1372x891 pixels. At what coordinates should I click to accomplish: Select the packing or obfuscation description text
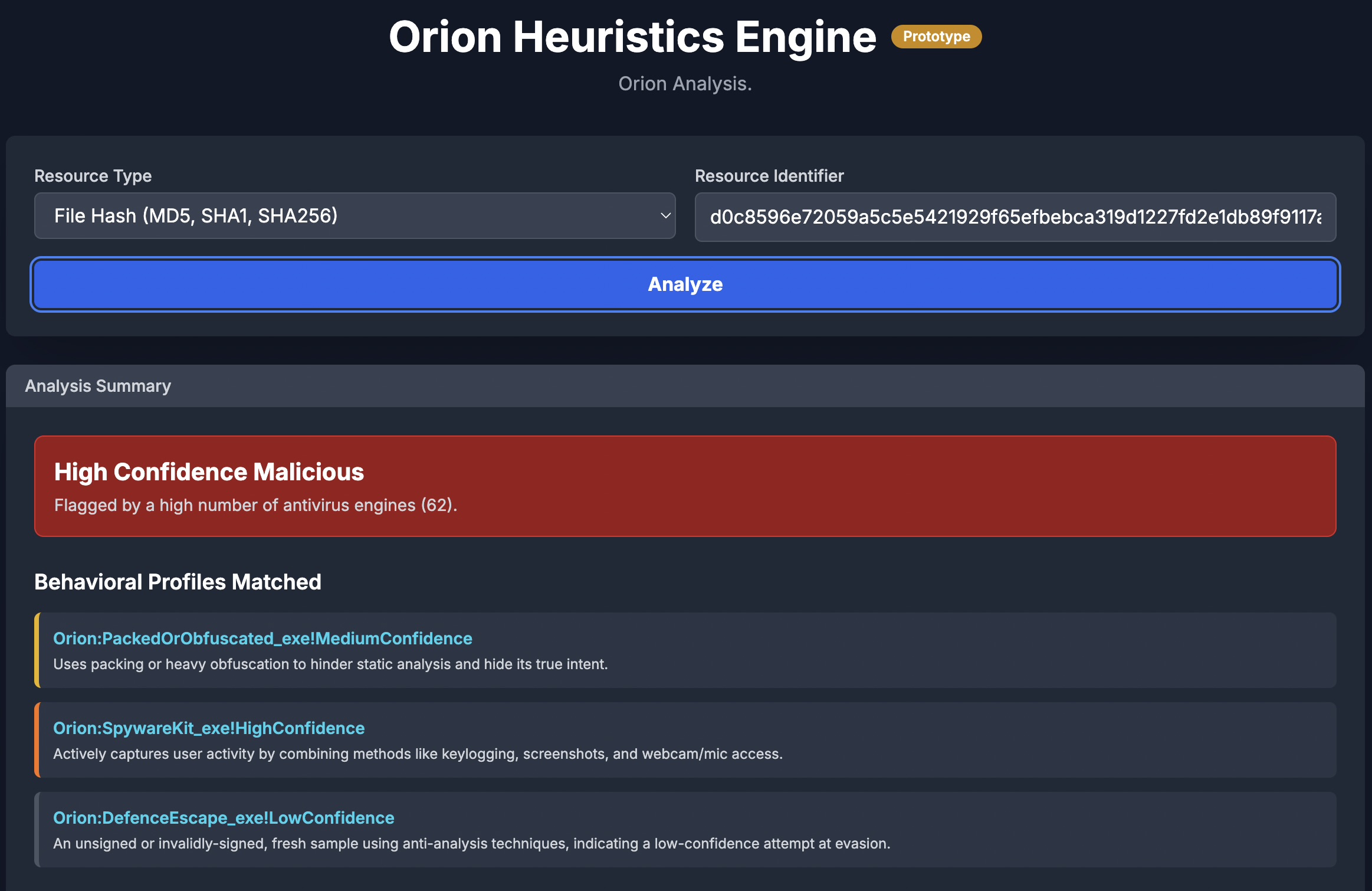pyautogui.click(x=330, y=664)
